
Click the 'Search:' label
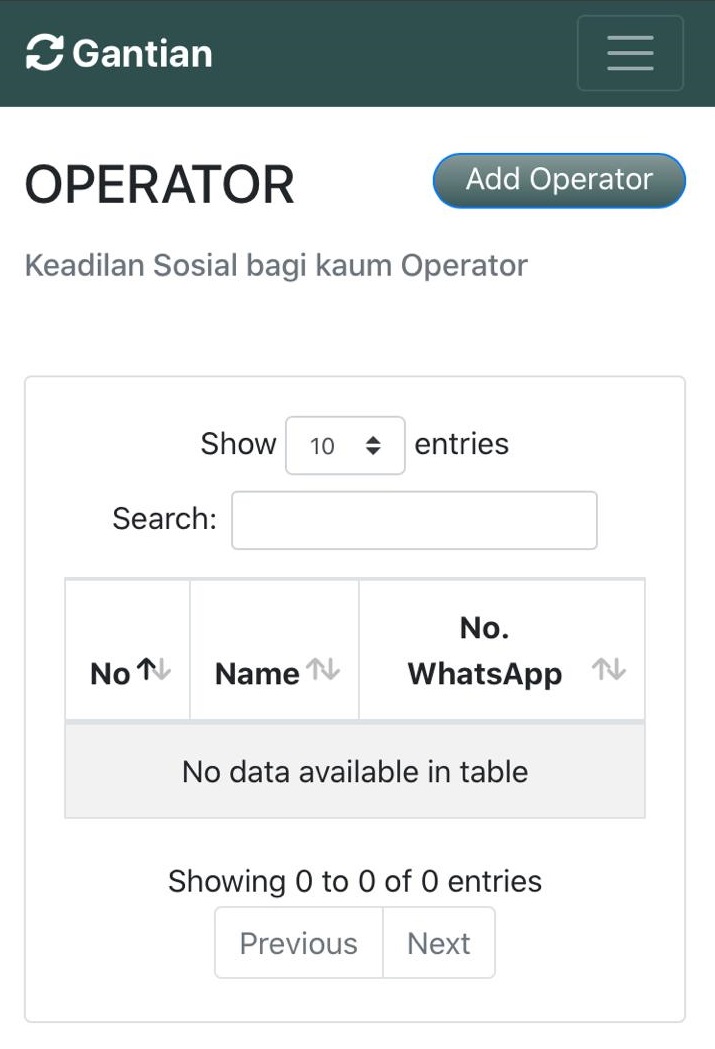click(164, 519)
